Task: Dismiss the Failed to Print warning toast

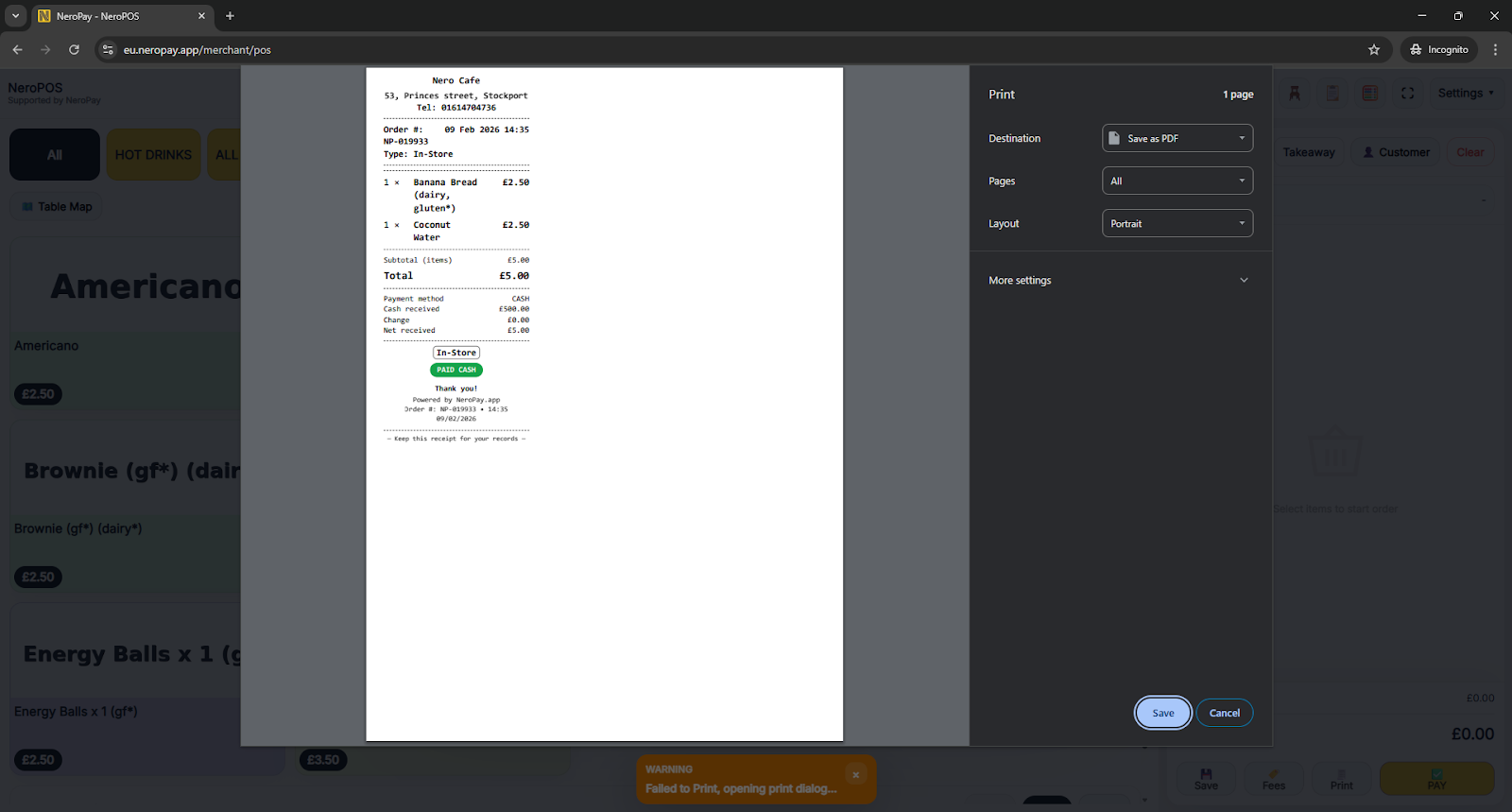Action: point(855,774)
